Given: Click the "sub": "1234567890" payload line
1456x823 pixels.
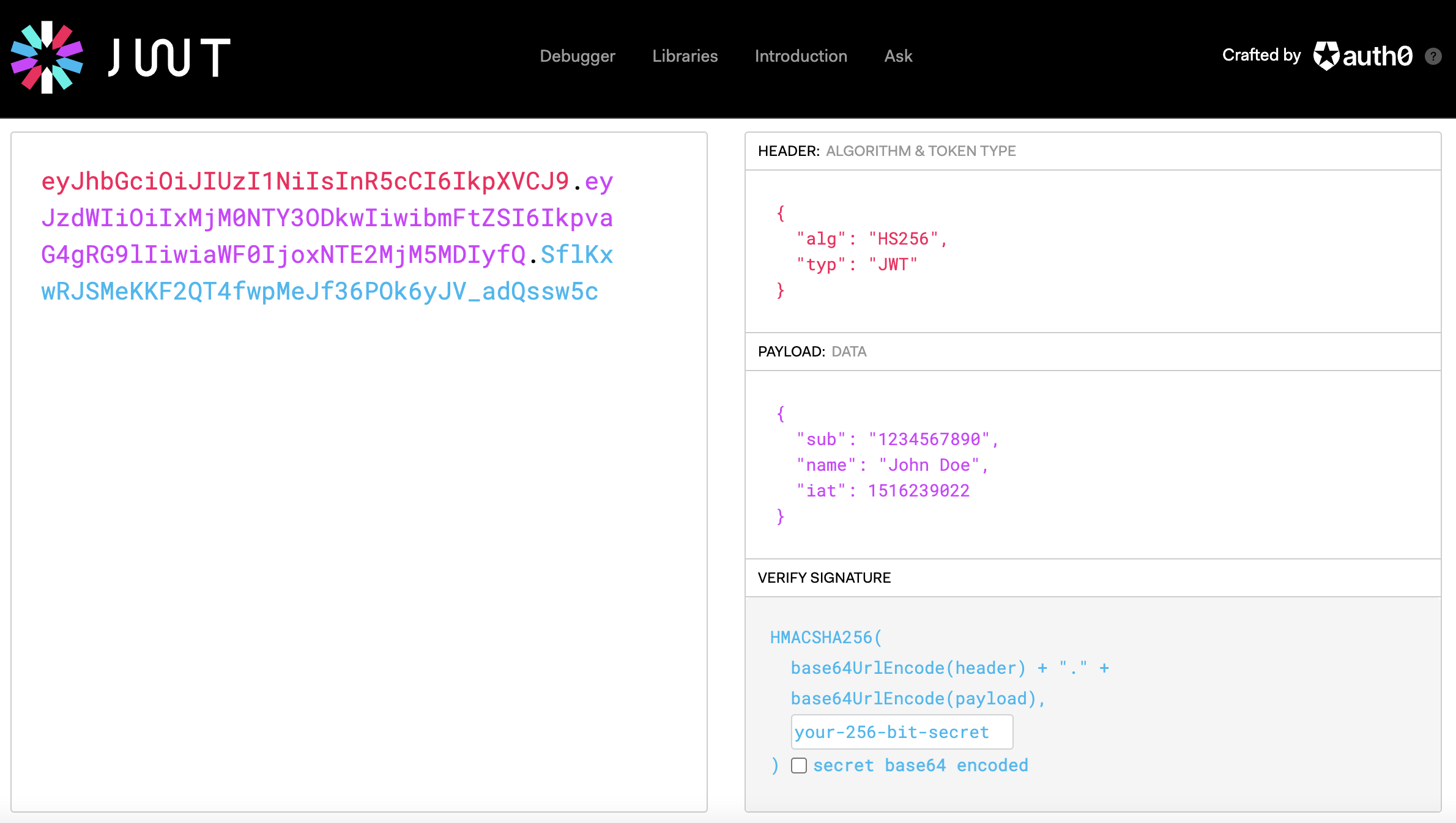Looking at the screenshot, I should 897,440.
